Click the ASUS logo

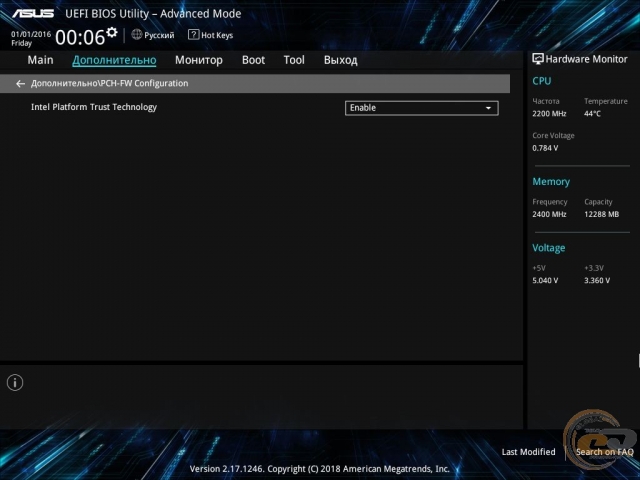[33, 14]
